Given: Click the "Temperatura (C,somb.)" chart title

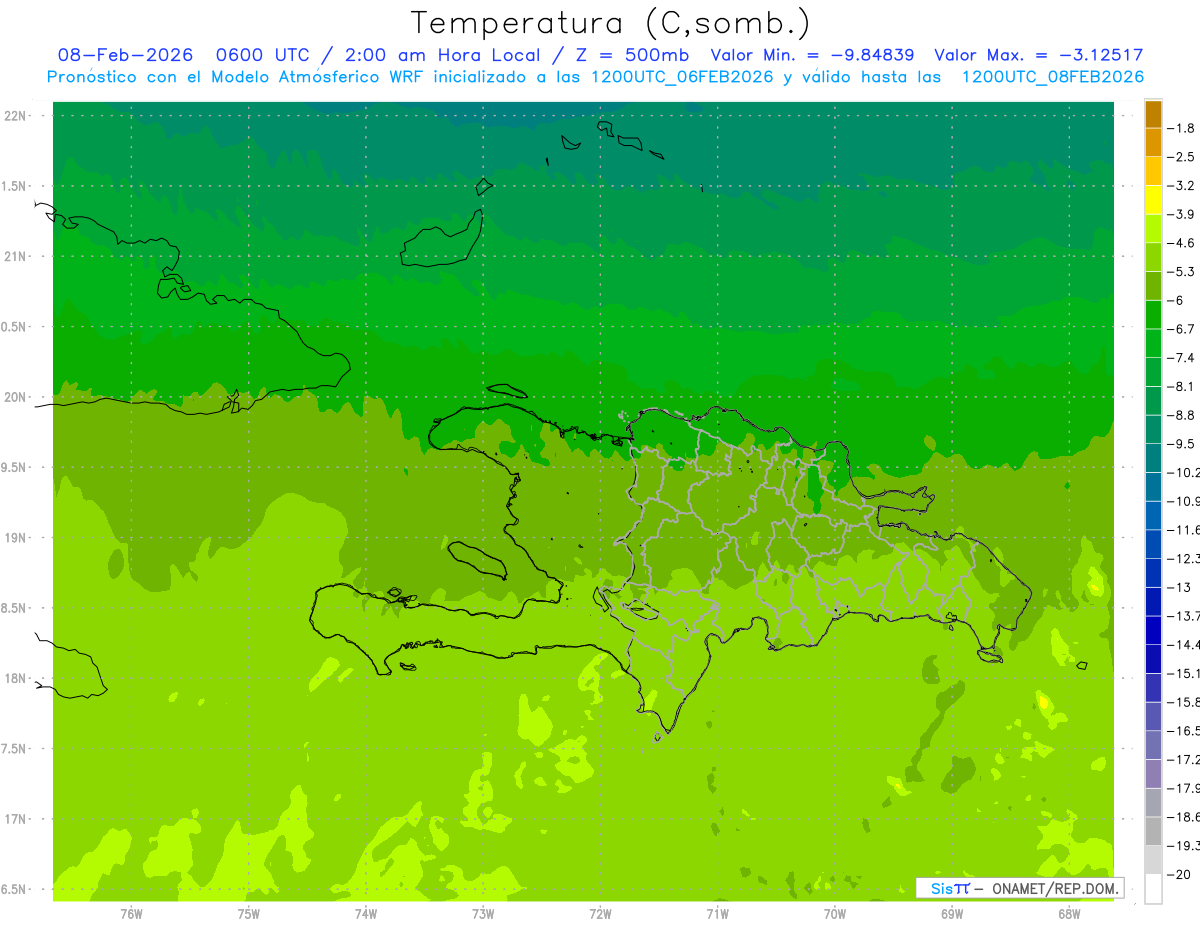Looking at the screenshot, I should click(x=610, y=23).
